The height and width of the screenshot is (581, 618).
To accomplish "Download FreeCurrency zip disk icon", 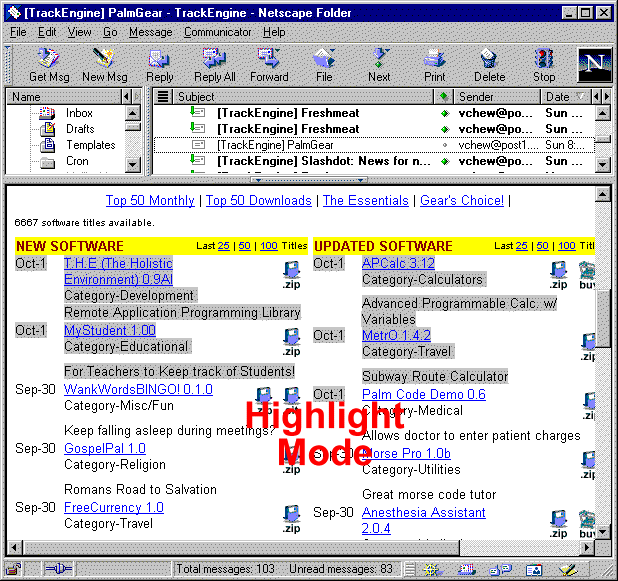I will coord(291,519).
